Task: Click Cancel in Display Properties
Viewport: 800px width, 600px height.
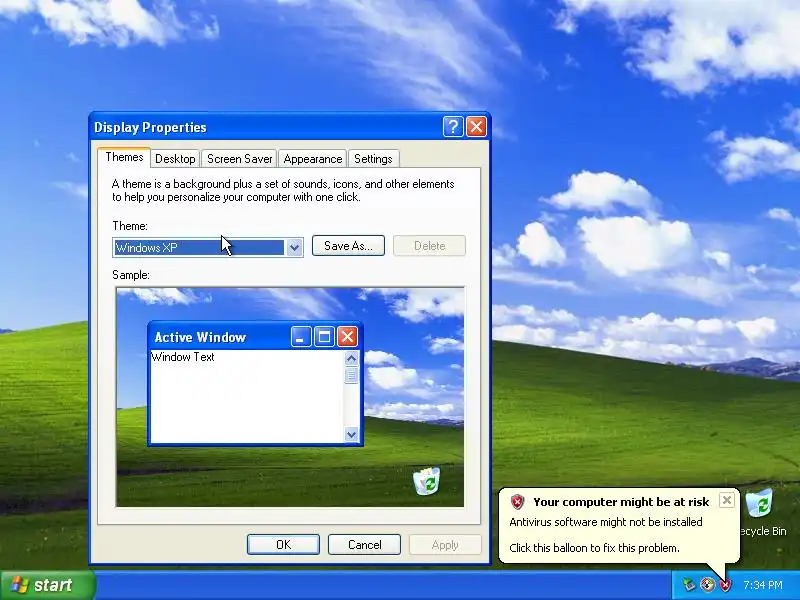Action: coord(364,544)
